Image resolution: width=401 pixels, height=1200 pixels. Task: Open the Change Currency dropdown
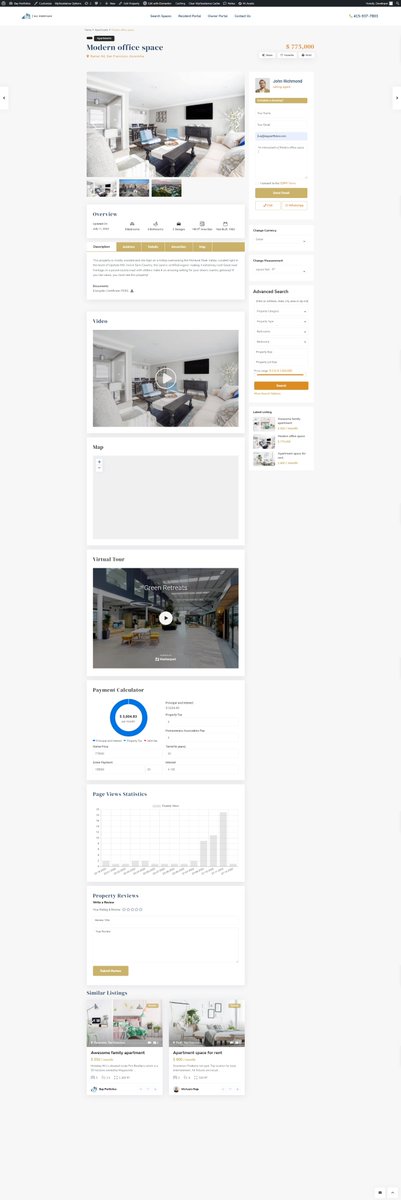(x=281, y=240)
